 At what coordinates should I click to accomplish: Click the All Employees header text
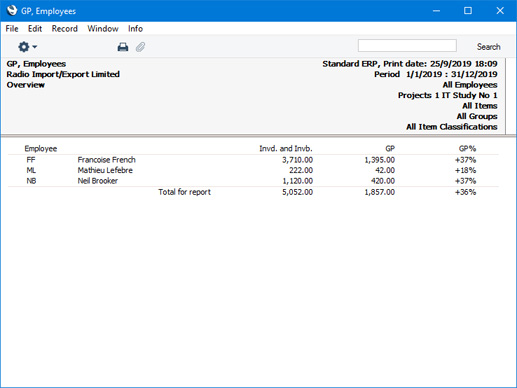coord(470,85)
